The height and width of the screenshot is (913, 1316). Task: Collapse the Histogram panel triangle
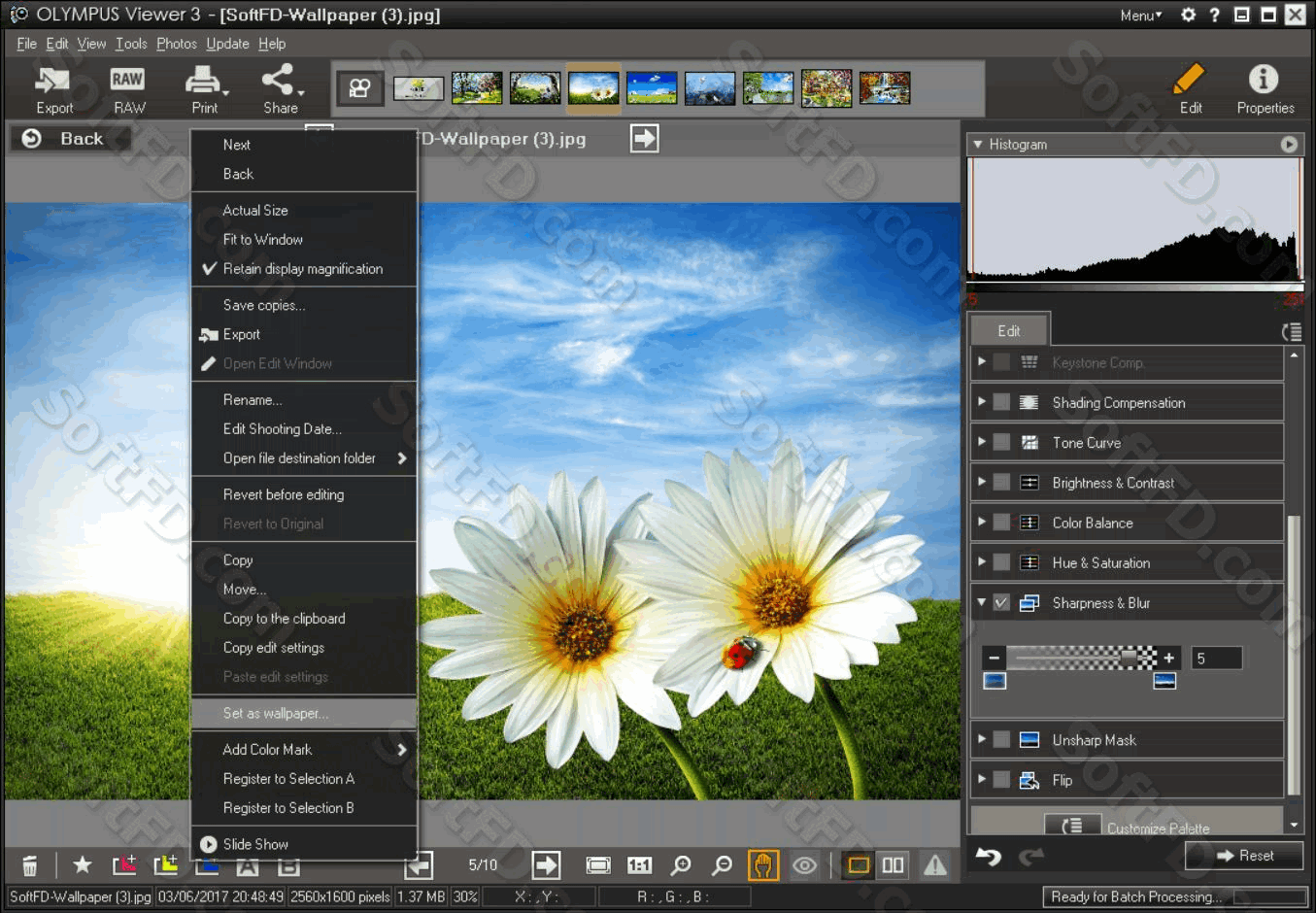click(978, 144)
